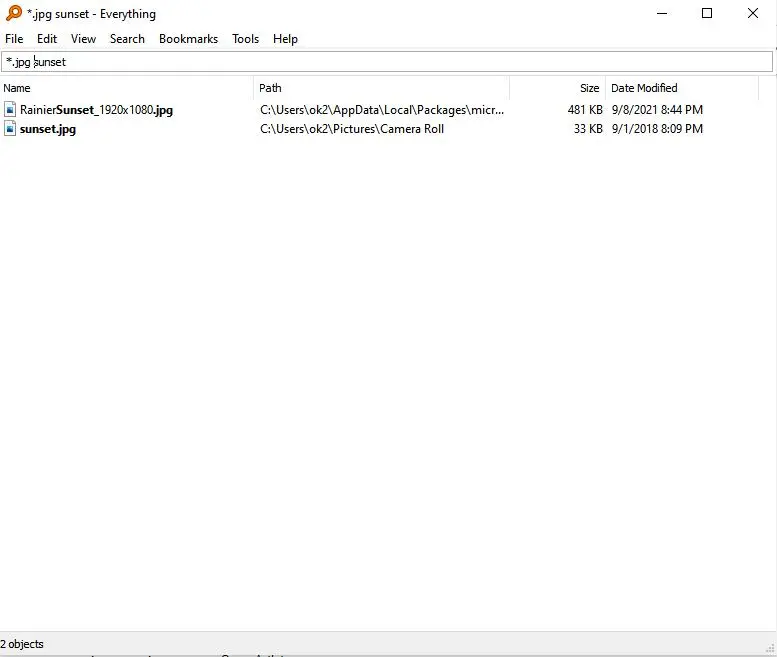This screenshot has width=777, height=657.
Task: Sort results by Path column header
Action: tap(382, 88)
